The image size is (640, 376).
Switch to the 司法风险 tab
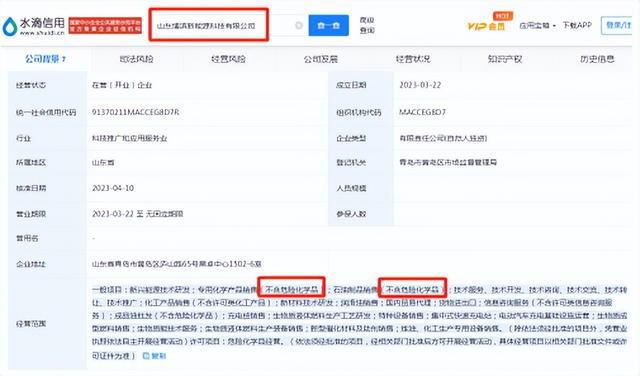(x=136, y=59)
